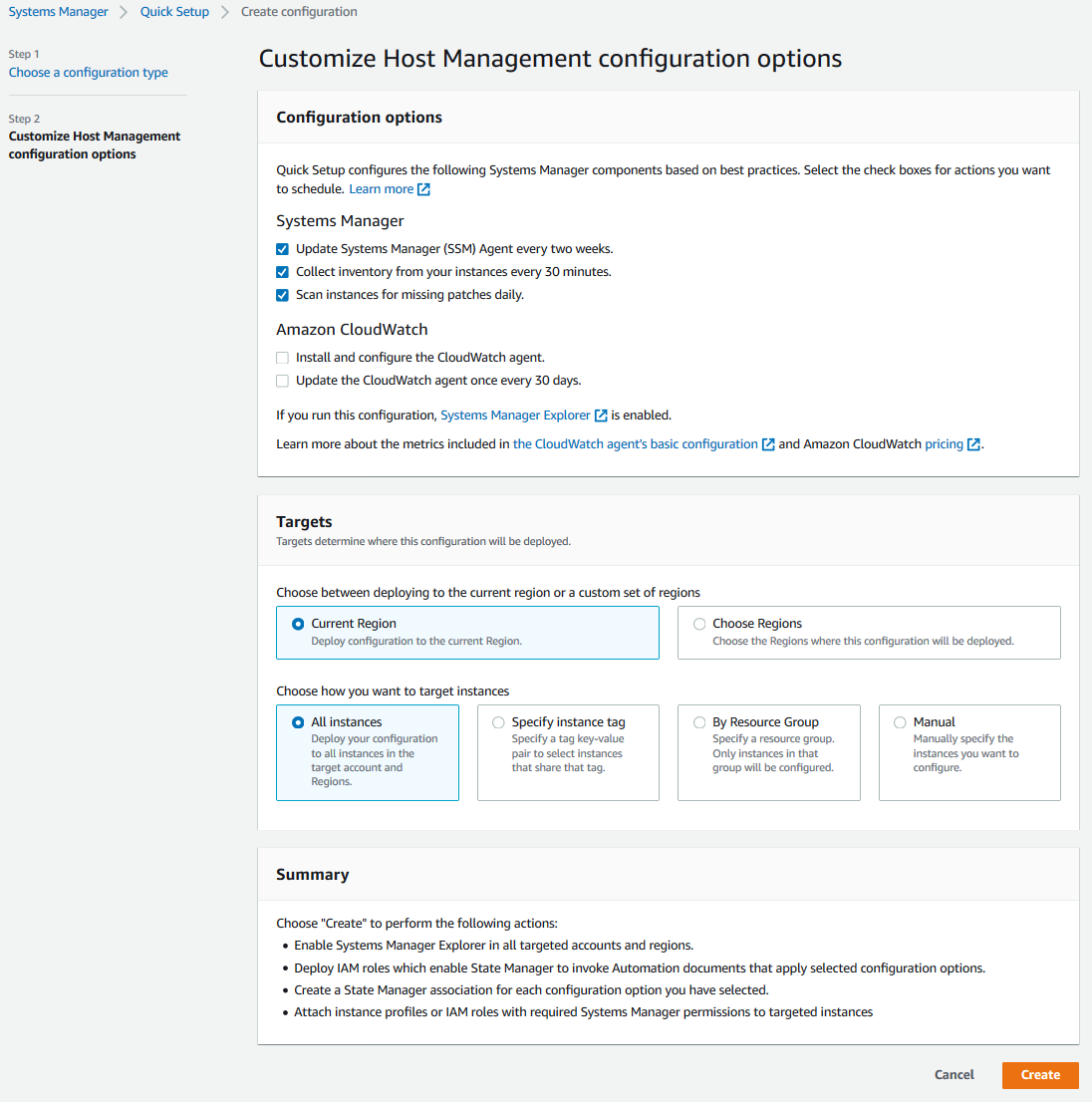Click external icon after CloudWatch basic configuration

tap(769, 444)
